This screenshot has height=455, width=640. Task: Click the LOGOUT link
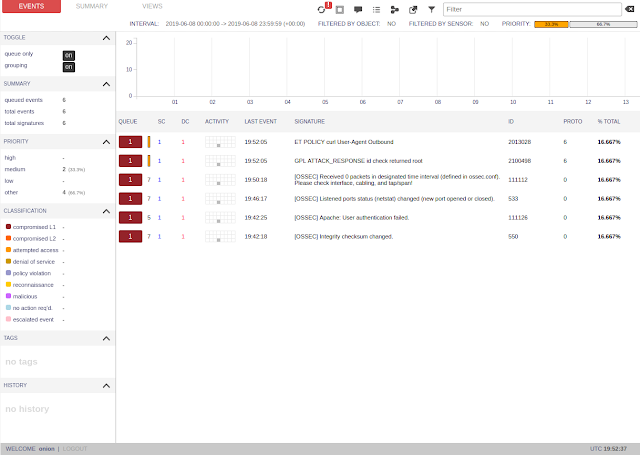75,449
